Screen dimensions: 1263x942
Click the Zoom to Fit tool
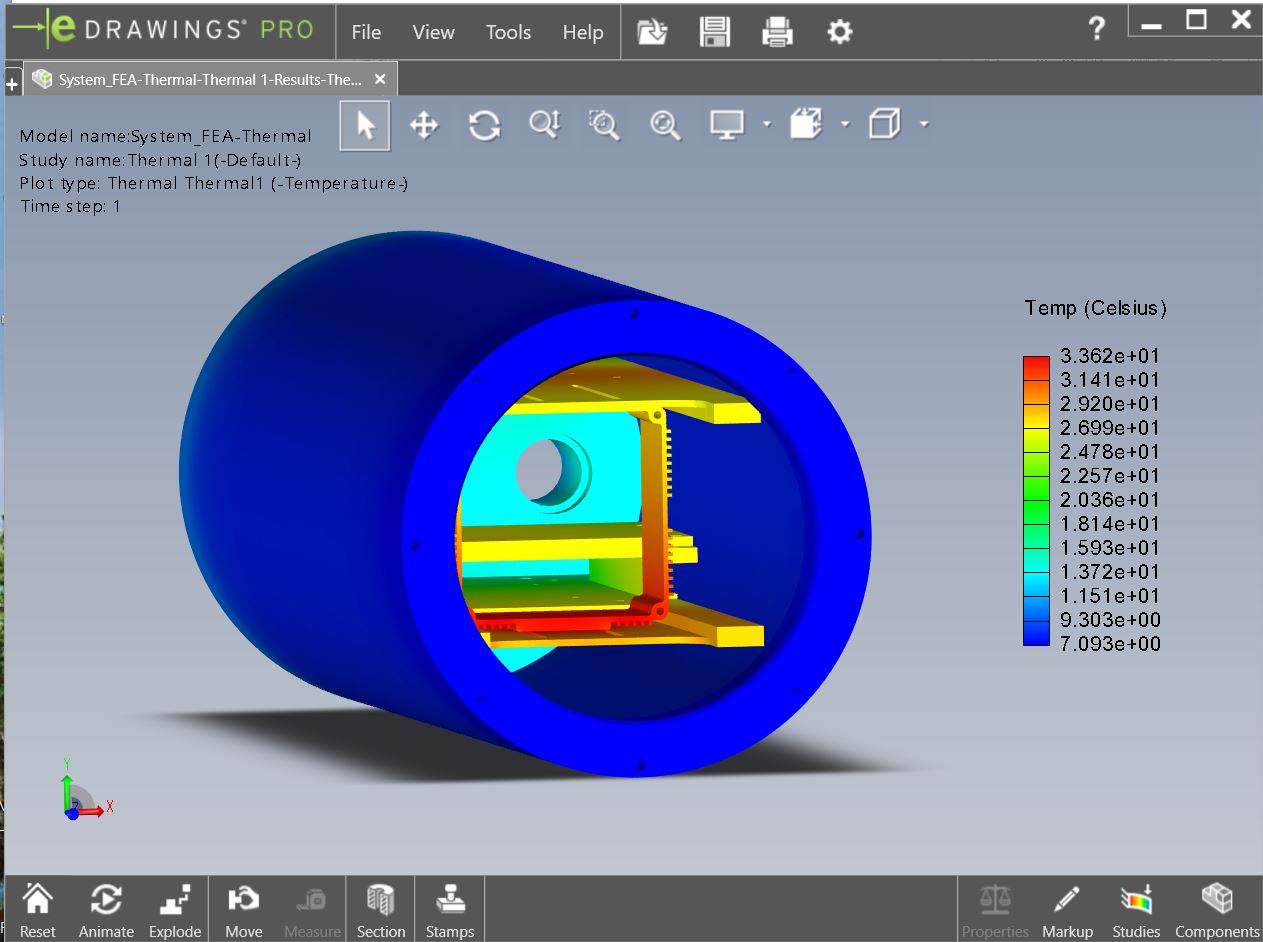pos(665,125)
